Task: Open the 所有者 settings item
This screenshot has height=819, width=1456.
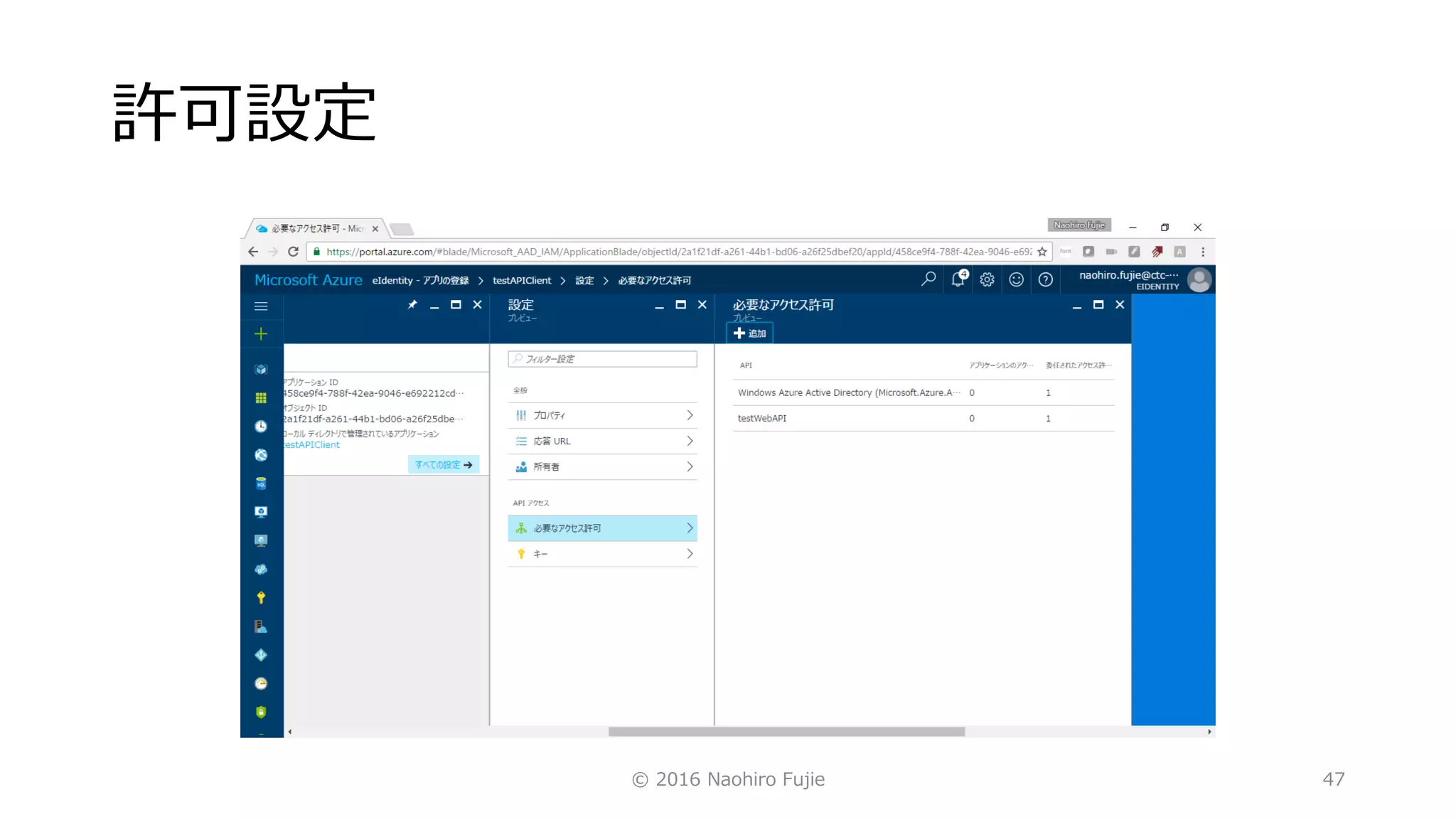Action: click(602, 466)
